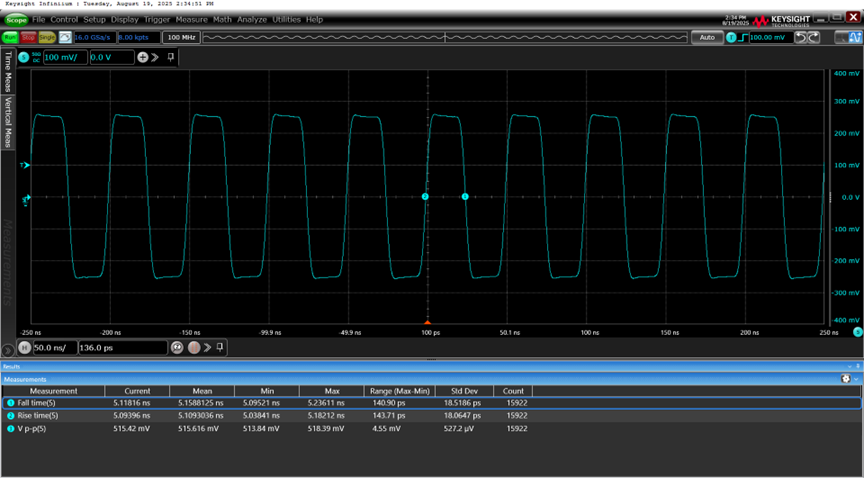Click the Results panel title bar

pos(432,366)
